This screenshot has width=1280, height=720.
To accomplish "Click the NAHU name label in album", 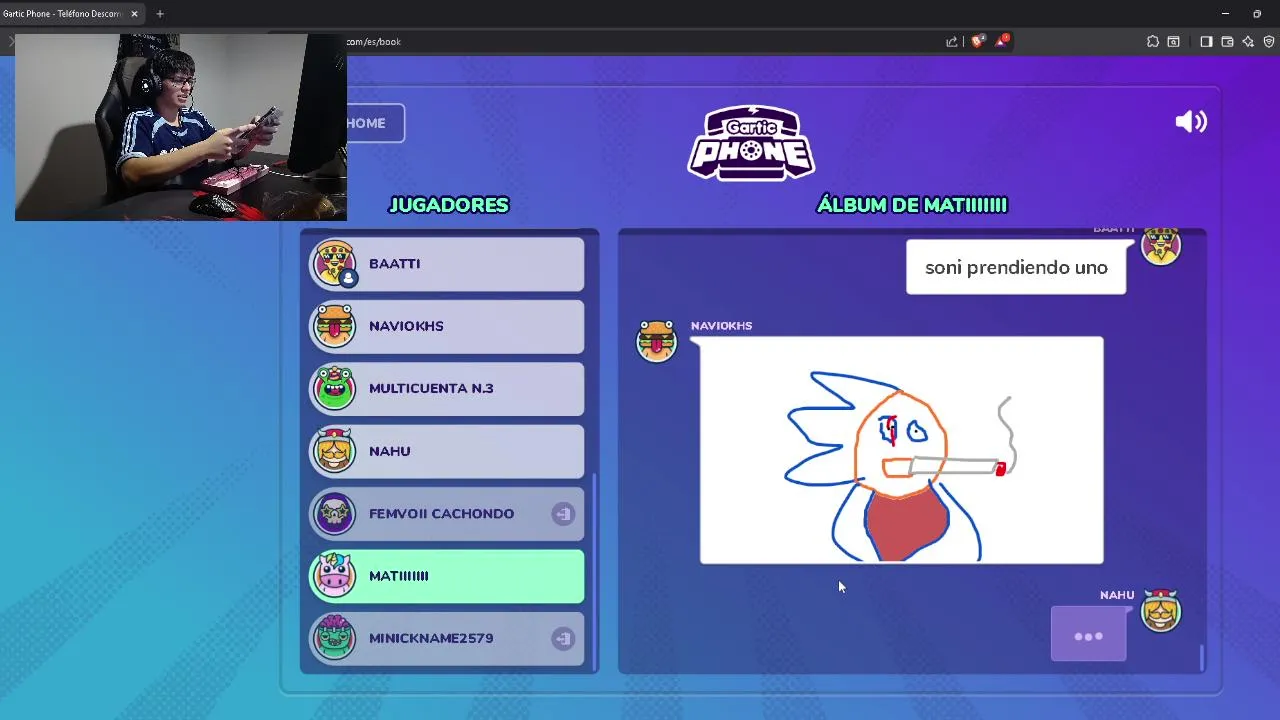I will pos(1117,595).
